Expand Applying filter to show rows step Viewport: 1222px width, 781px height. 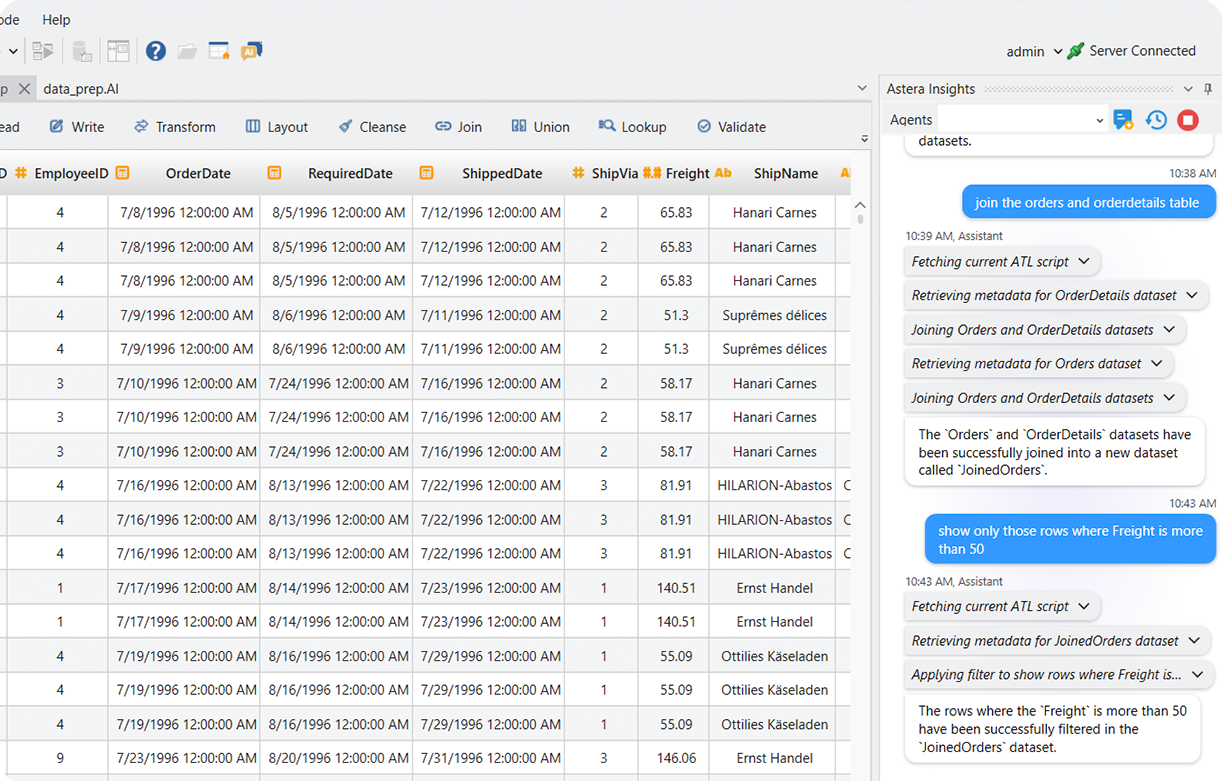tap(1199, 675)
